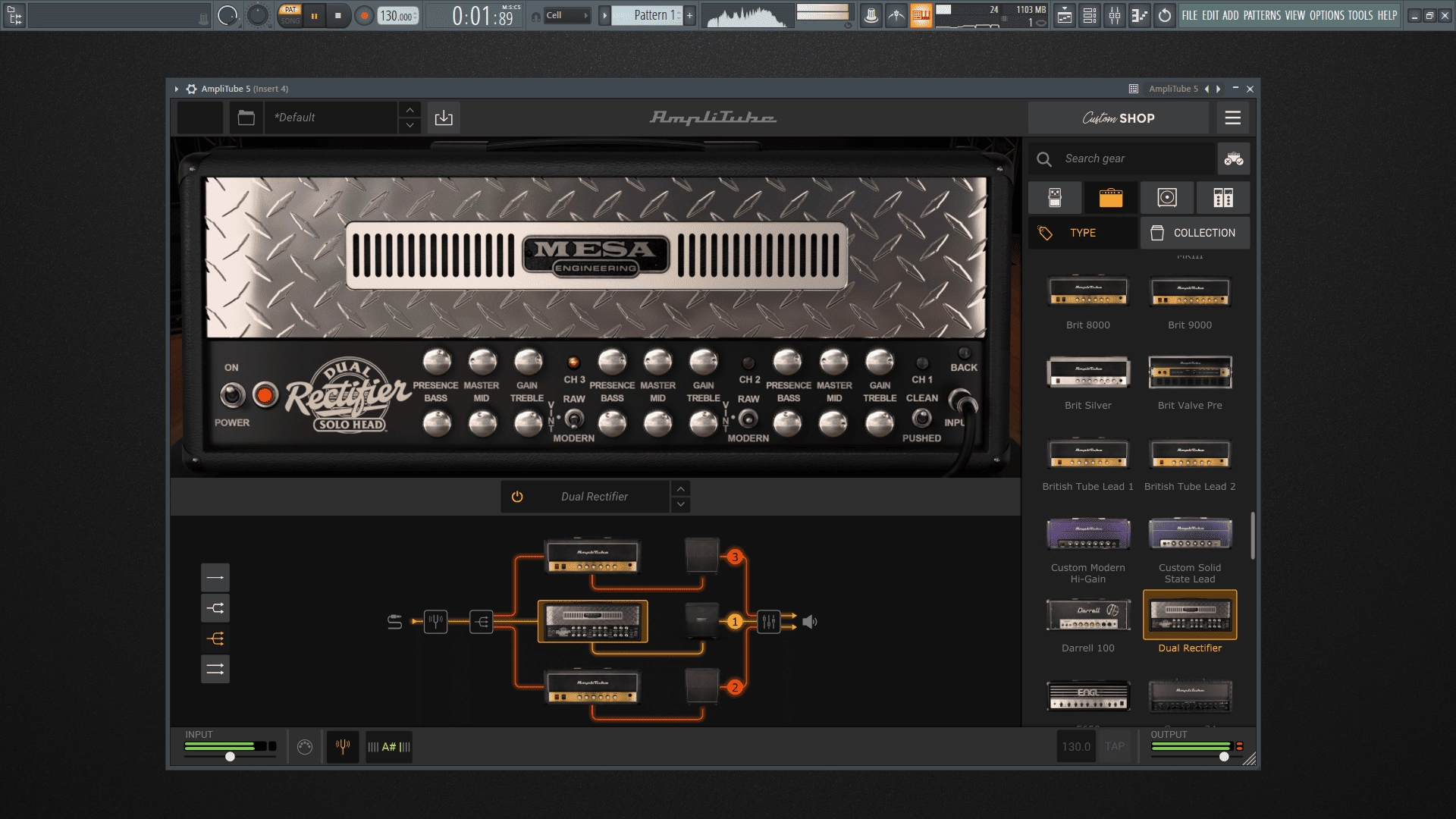The height and width of the screenshot is (819, 1456).
Task: Choose the two-path split chain layout
Action: click(x=215, y=608)
